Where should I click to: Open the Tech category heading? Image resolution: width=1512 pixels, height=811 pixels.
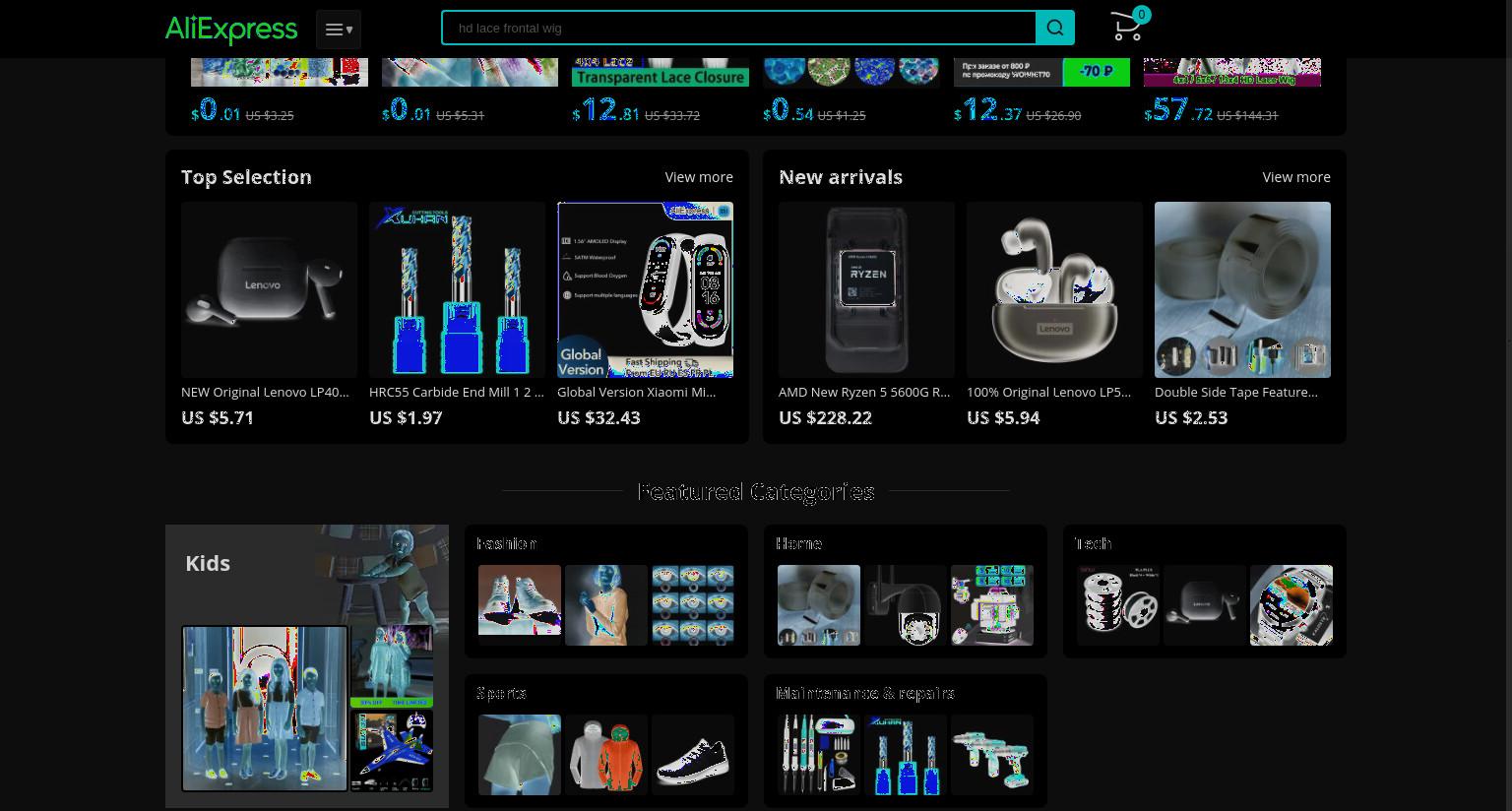pyautogui.click(x=1093, y=543)
